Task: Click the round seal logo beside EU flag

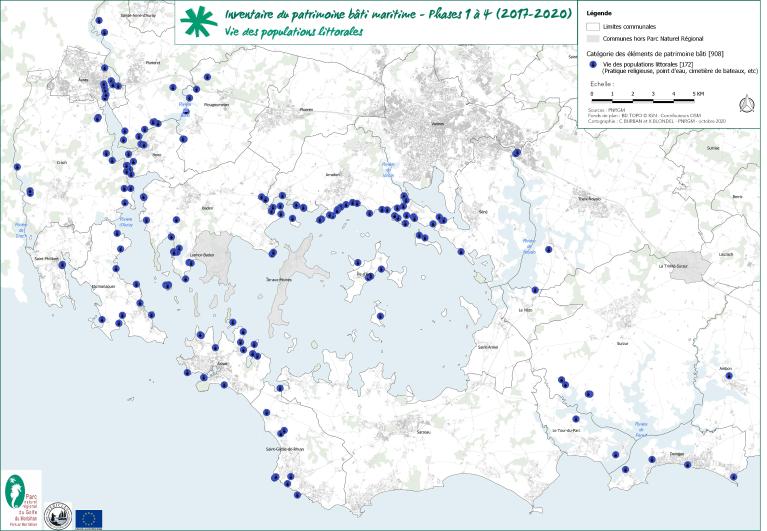Action: (57, 513)
